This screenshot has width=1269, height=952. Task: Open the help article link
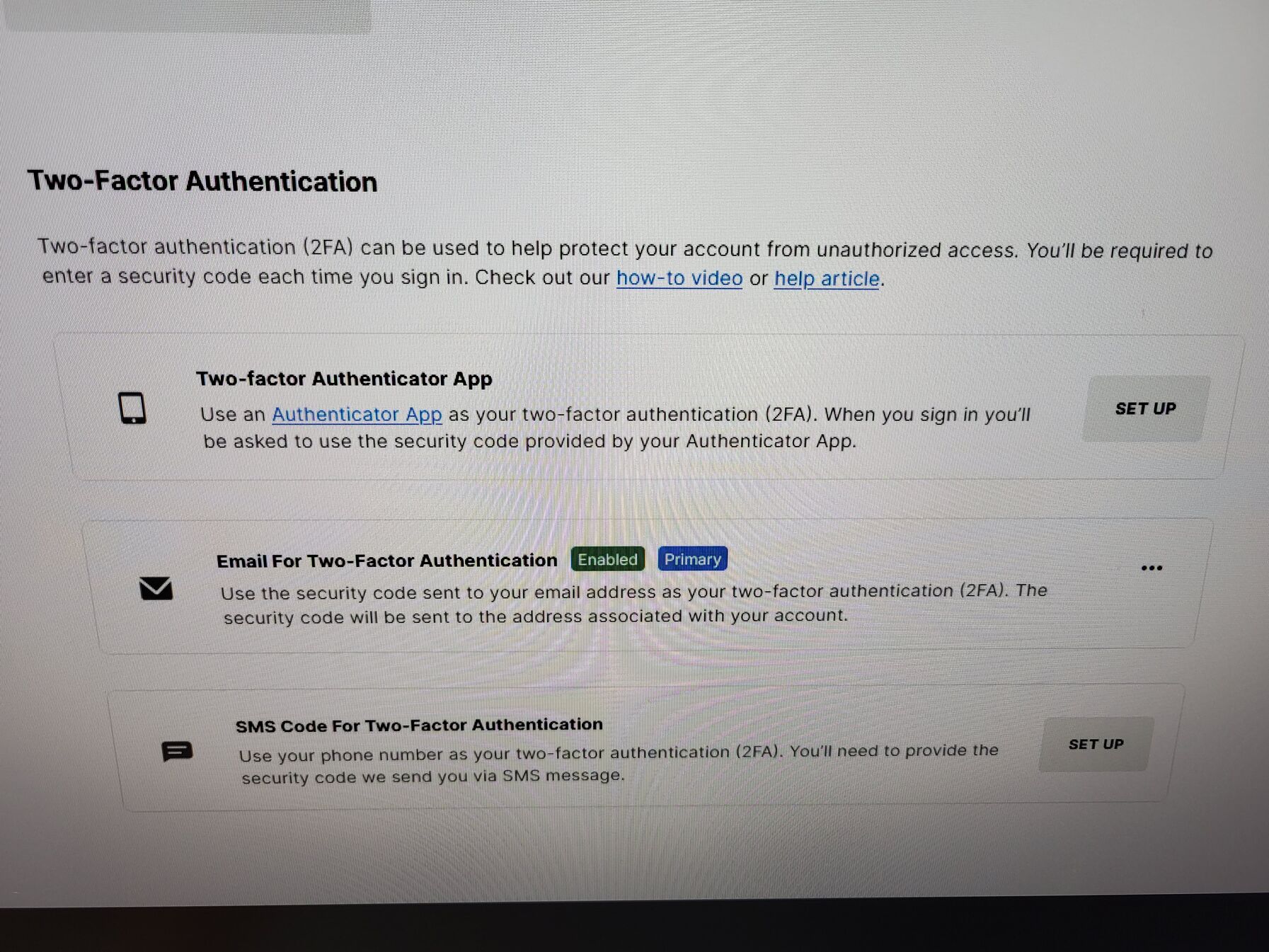827,279
